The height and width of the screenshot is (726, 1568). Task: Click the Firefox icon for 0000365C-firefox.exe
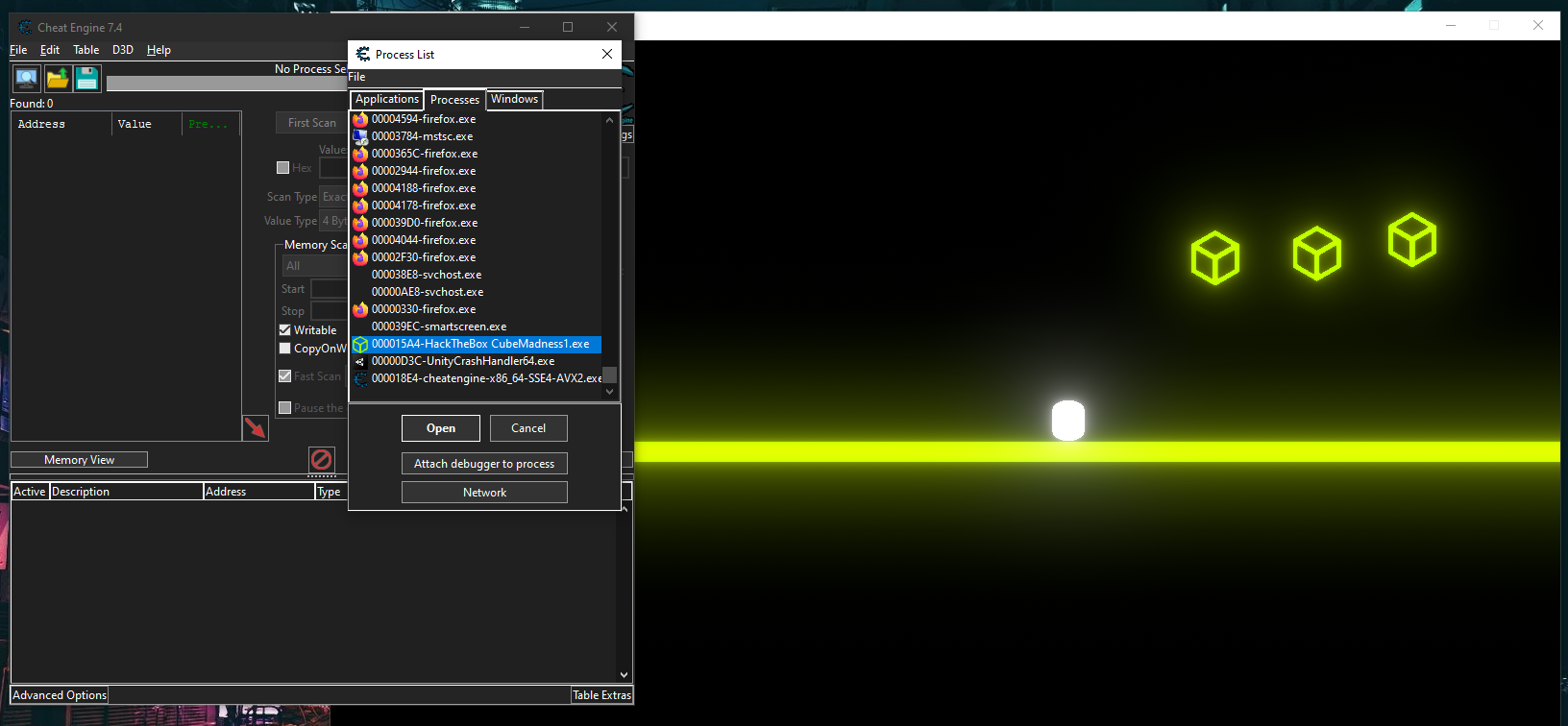[x=360, y=154]
